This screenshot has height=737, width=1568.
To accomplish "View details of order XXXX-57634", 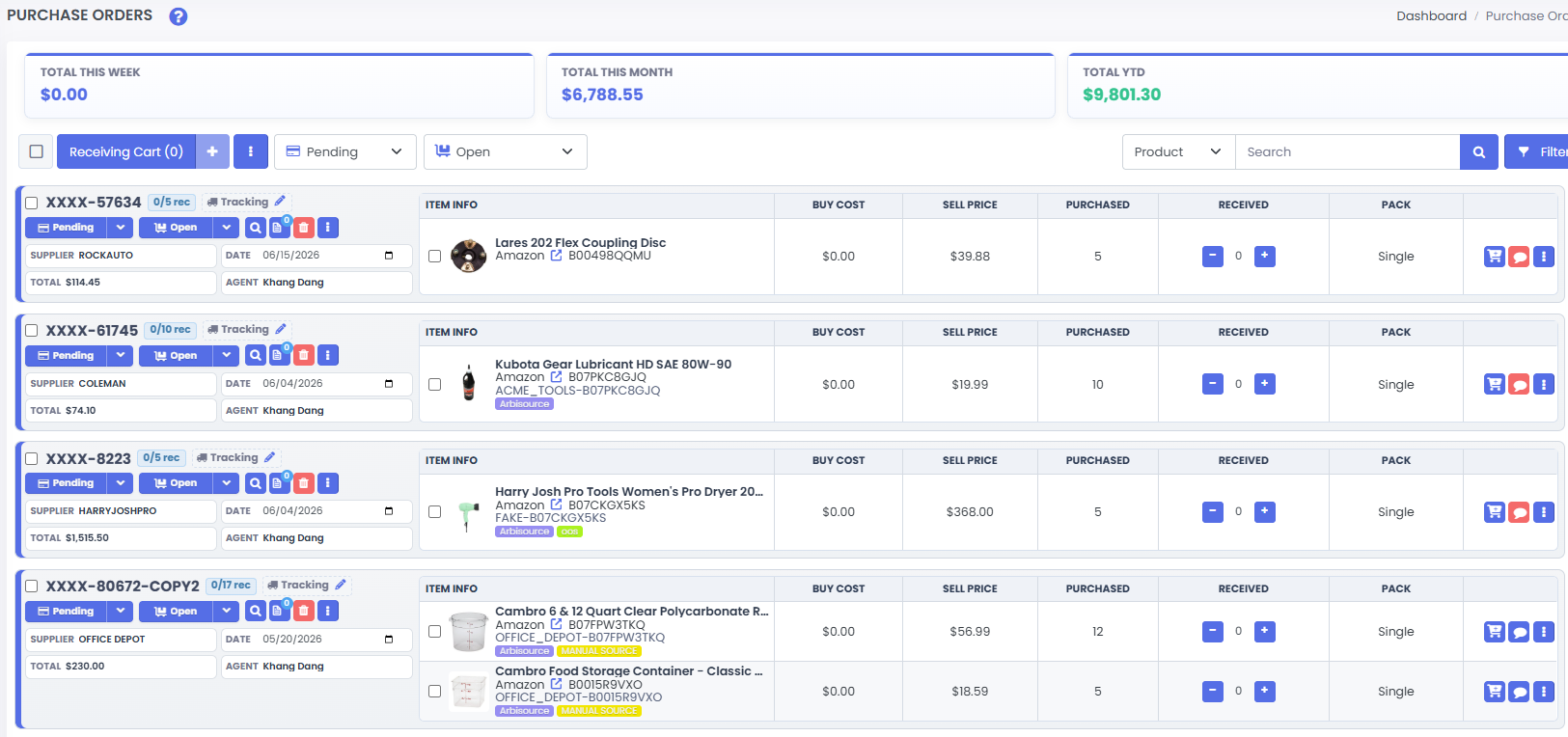I will [x=256, y=228].
